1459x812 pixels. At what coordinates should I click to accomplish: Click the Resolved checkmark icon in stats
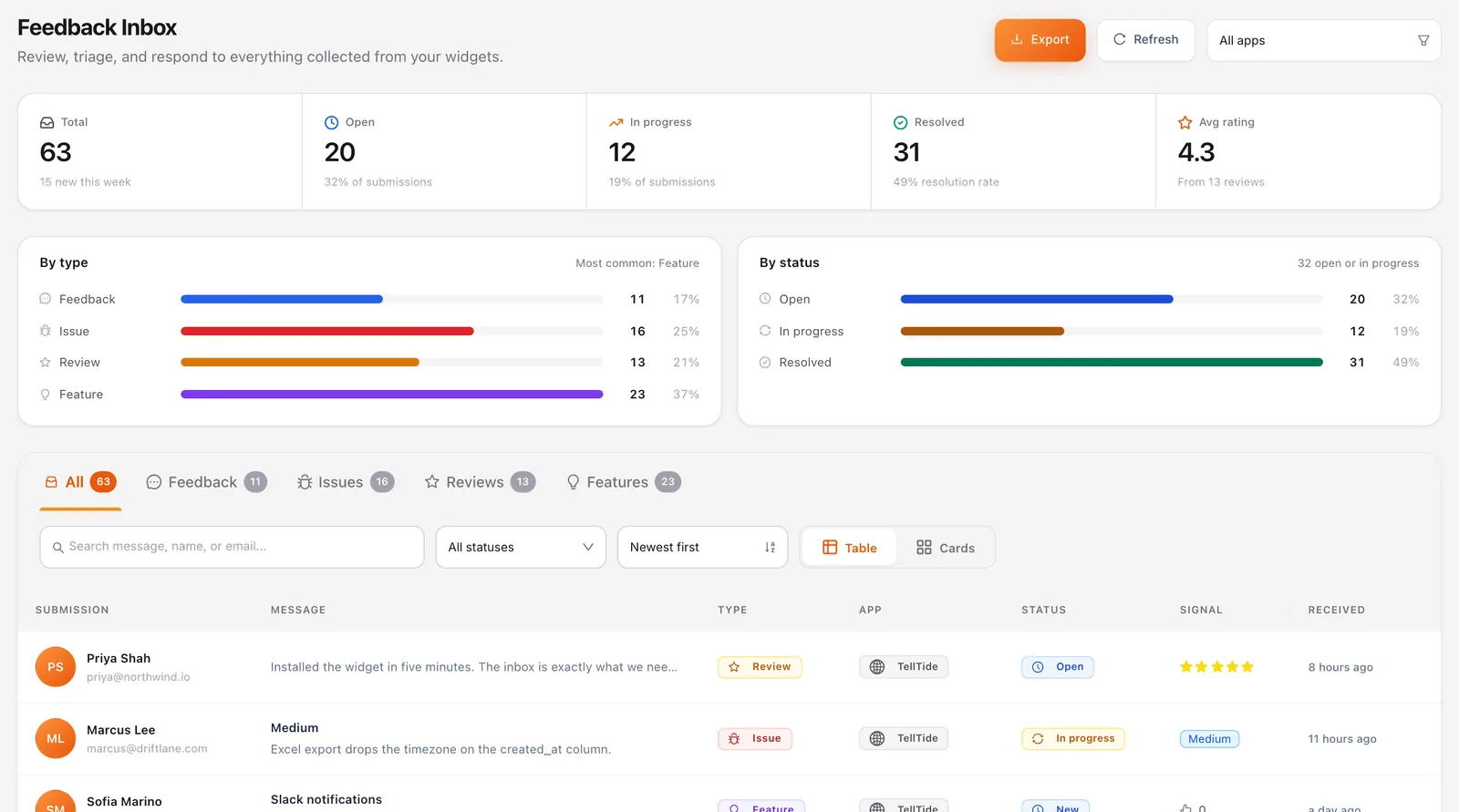coord(901,122)
